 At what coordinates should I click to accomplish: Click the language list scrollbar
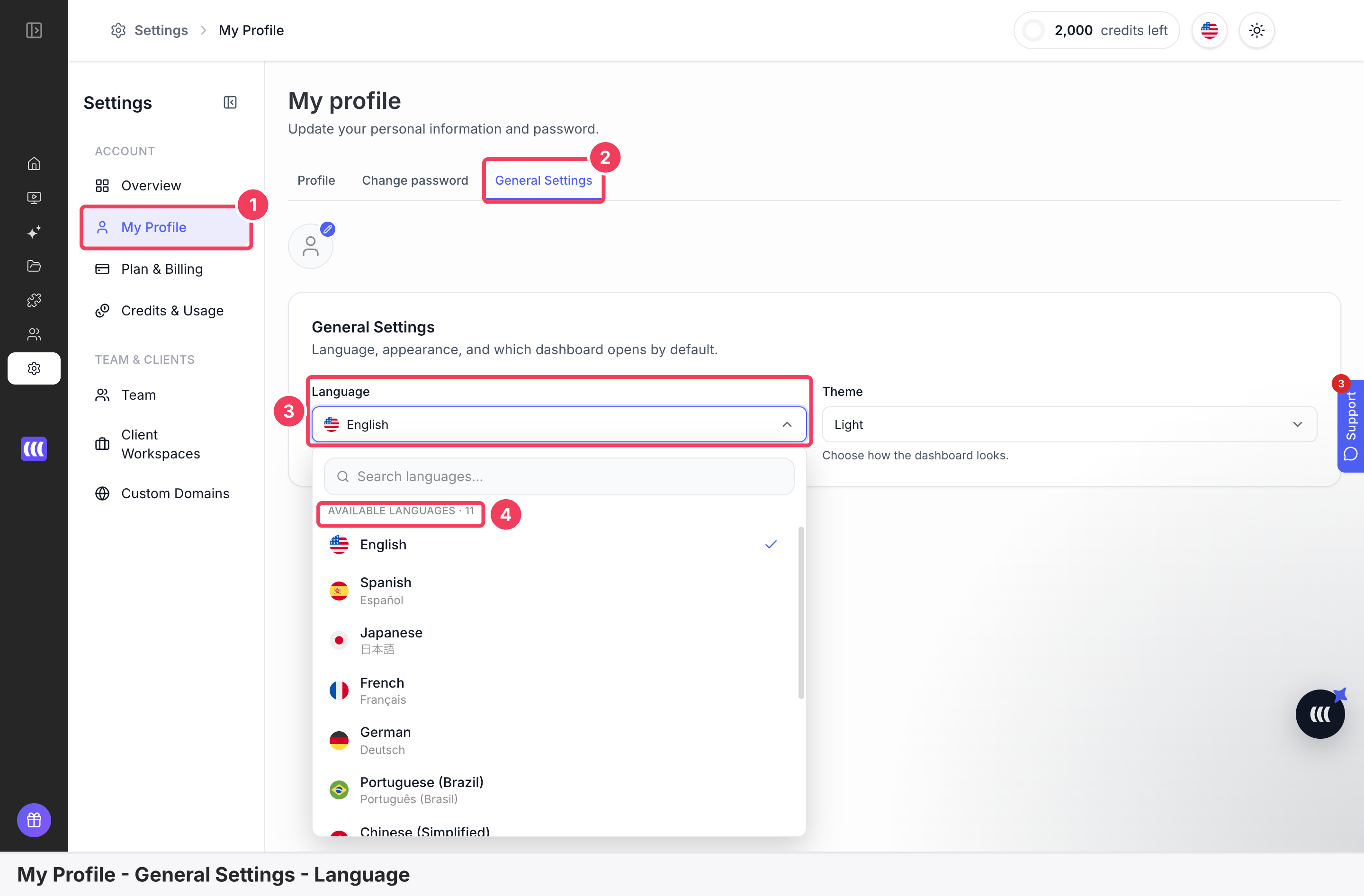pyautogui.click(x=801, y=612)
